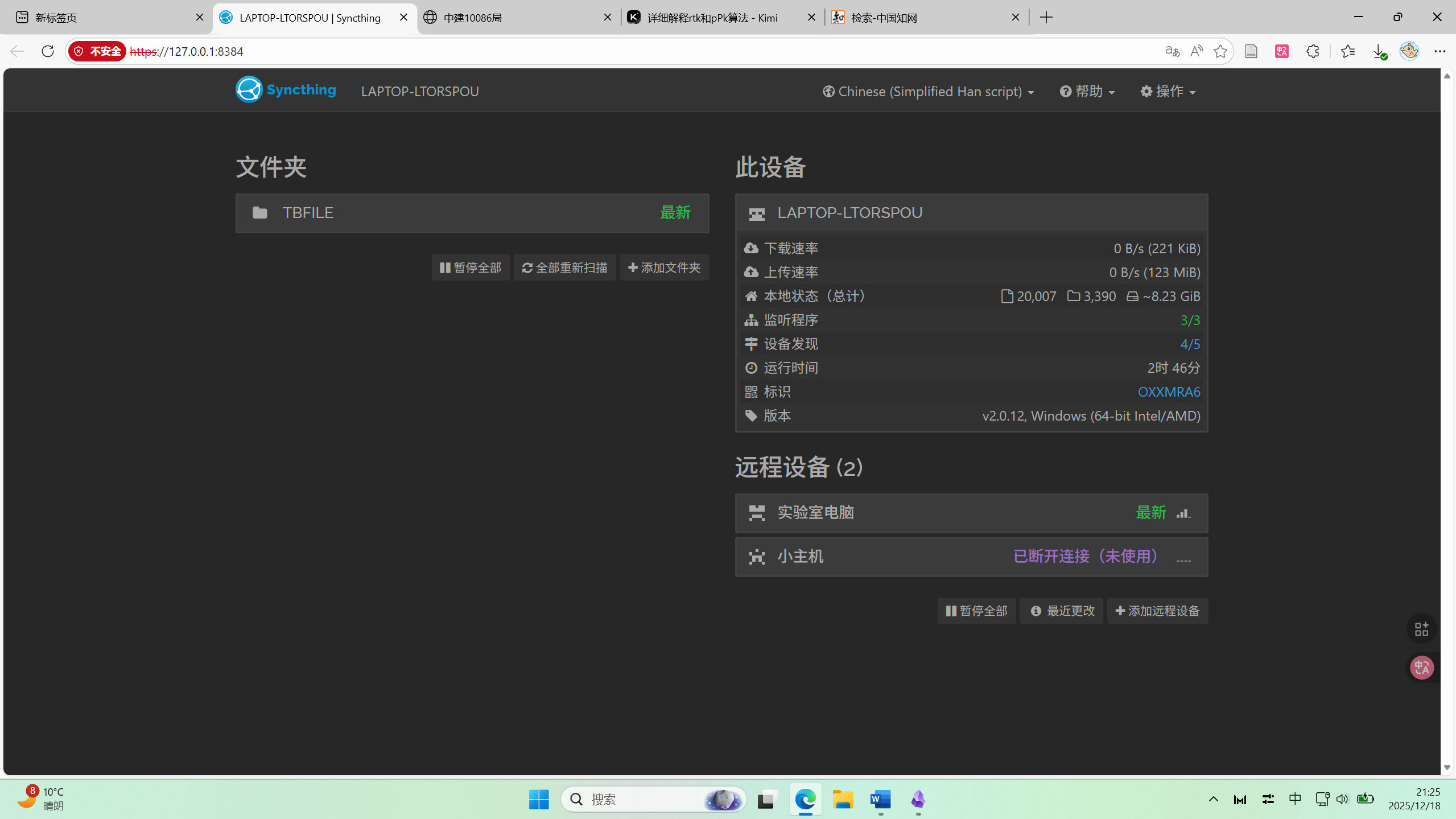Expand the 实验室电脑 remote device panel
Image resolution: width=1456 pixels, height=819 pixels.
971,513
